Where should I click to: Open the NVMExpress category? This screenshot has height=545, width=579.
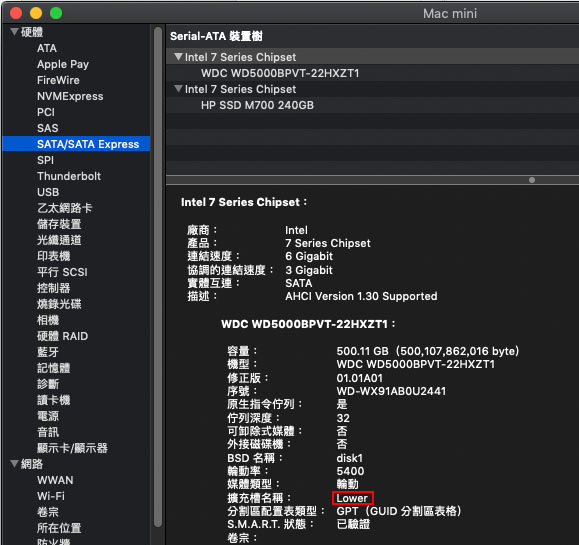coord(70,96)
